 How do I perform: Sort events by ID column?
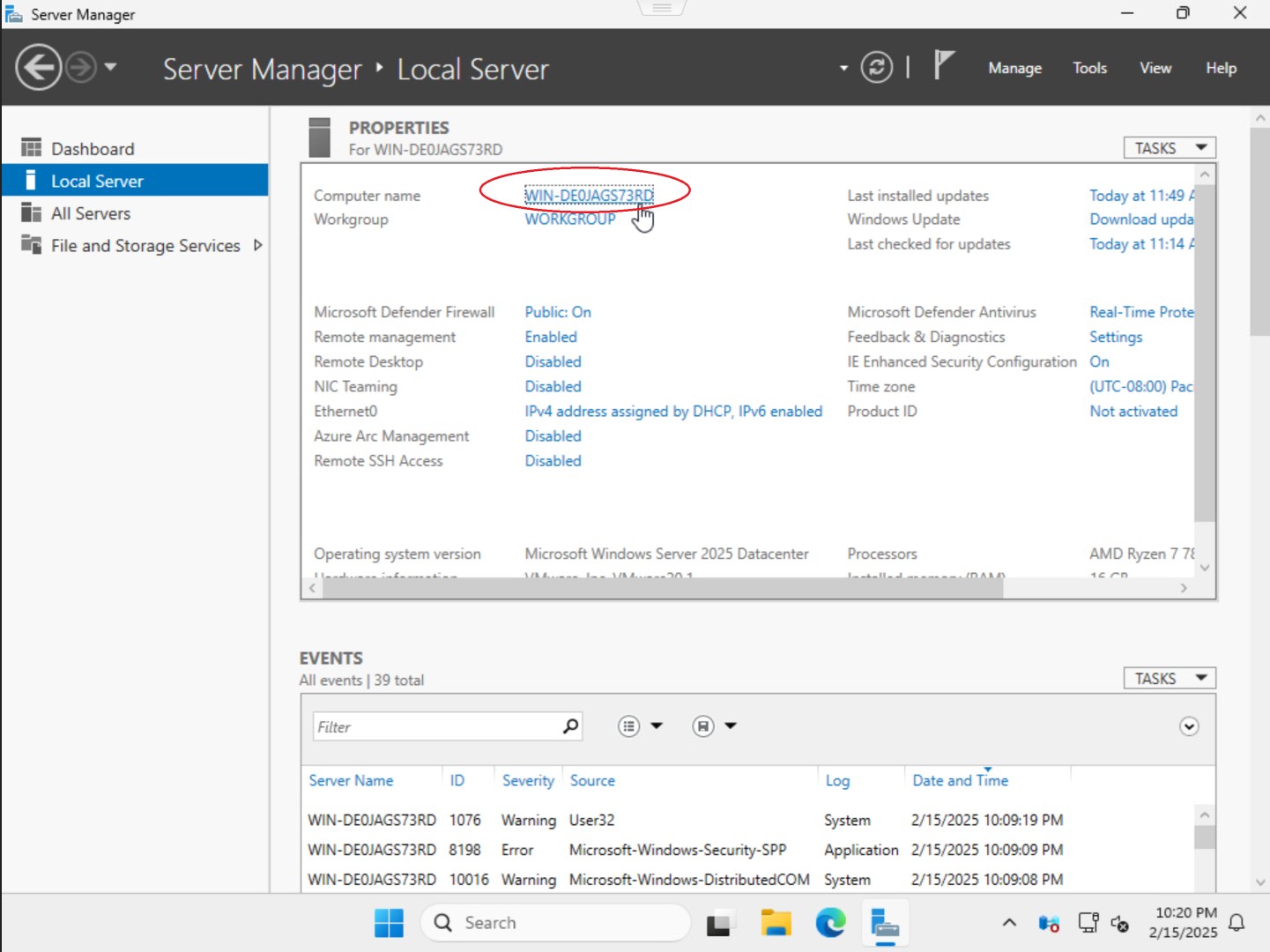(x=457, y=780)
